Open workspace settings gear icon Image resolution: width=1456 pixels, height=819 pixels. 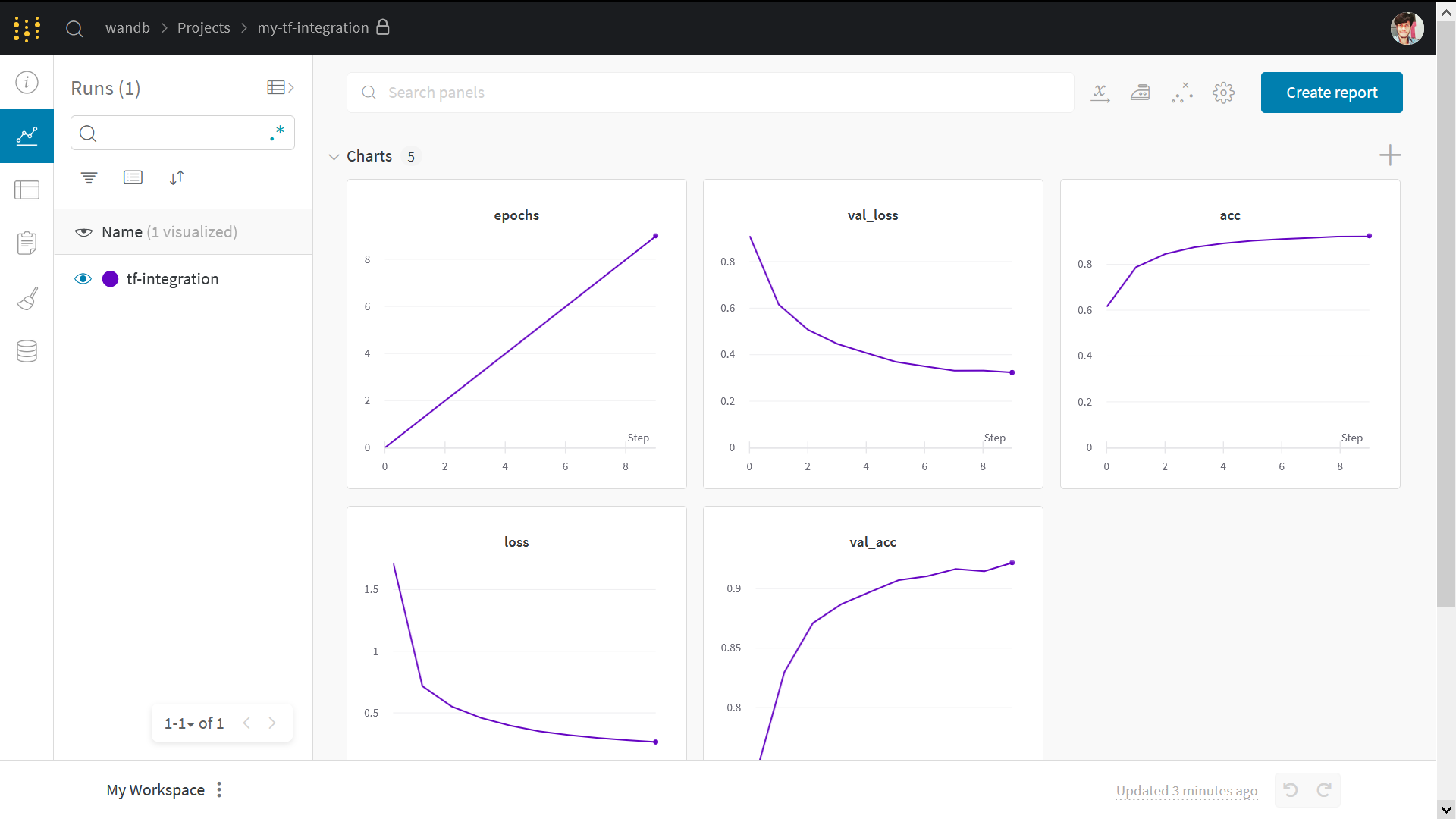[1223, 93]
